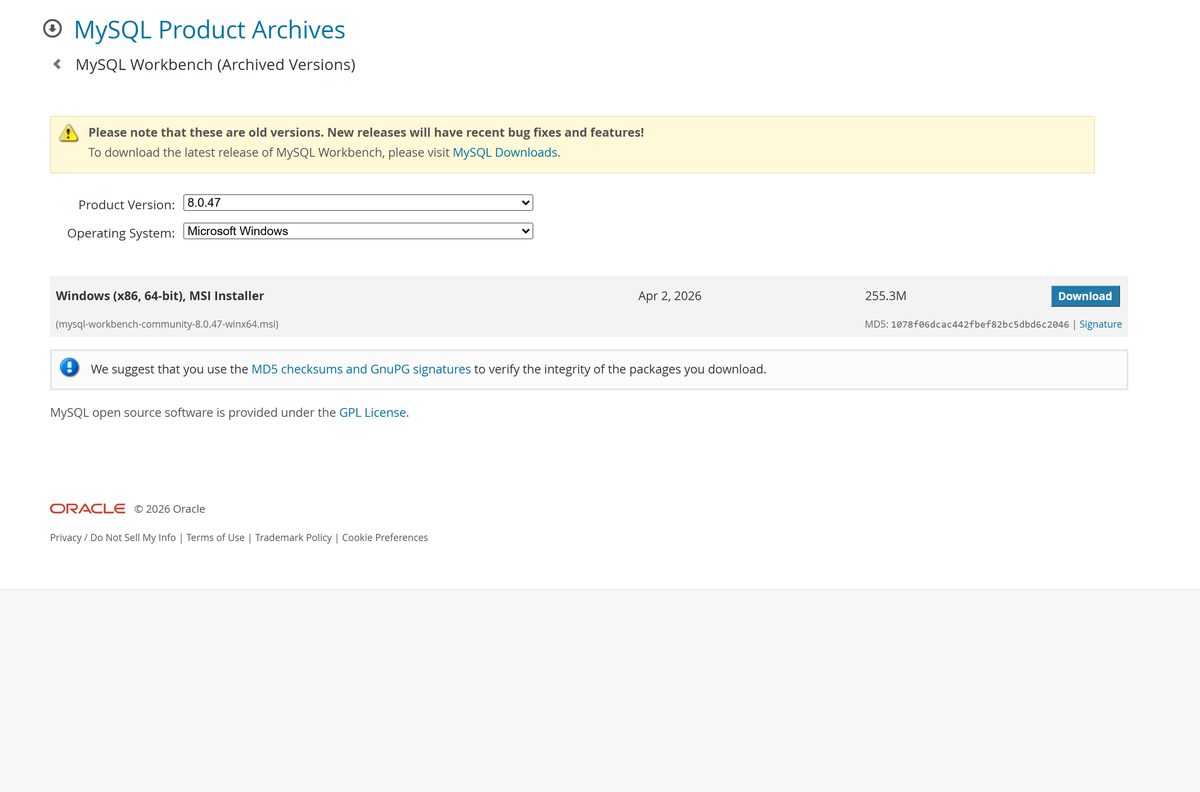The width and height of the screenshot is (1200, 792).
Task: Open the Signature link
Action: pyautogui.click(x=1100, y=324)
